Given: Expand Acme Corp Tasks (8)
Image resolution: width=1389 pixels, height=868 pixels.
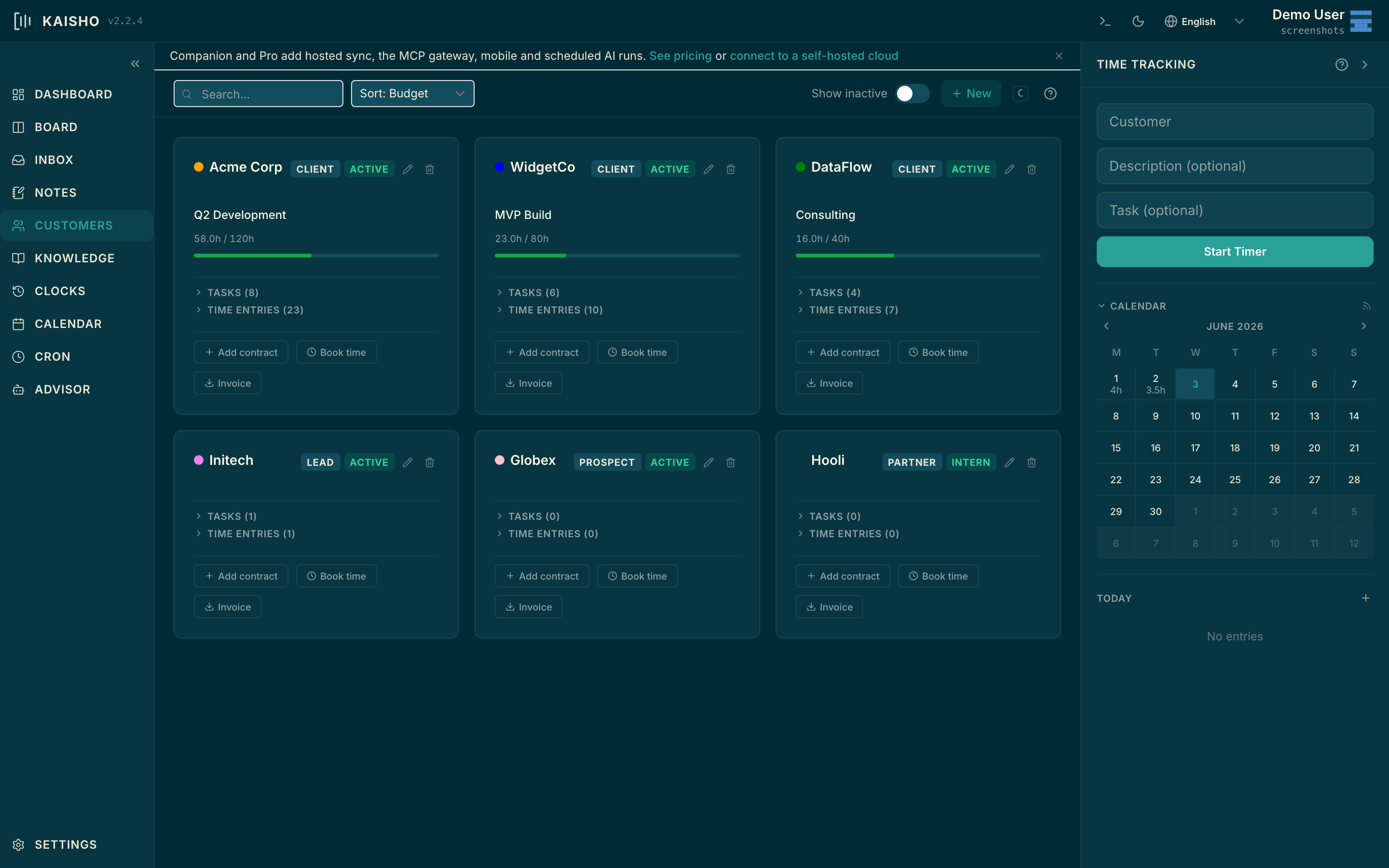Looking at the screenshot, I should (x=227, y=292).
